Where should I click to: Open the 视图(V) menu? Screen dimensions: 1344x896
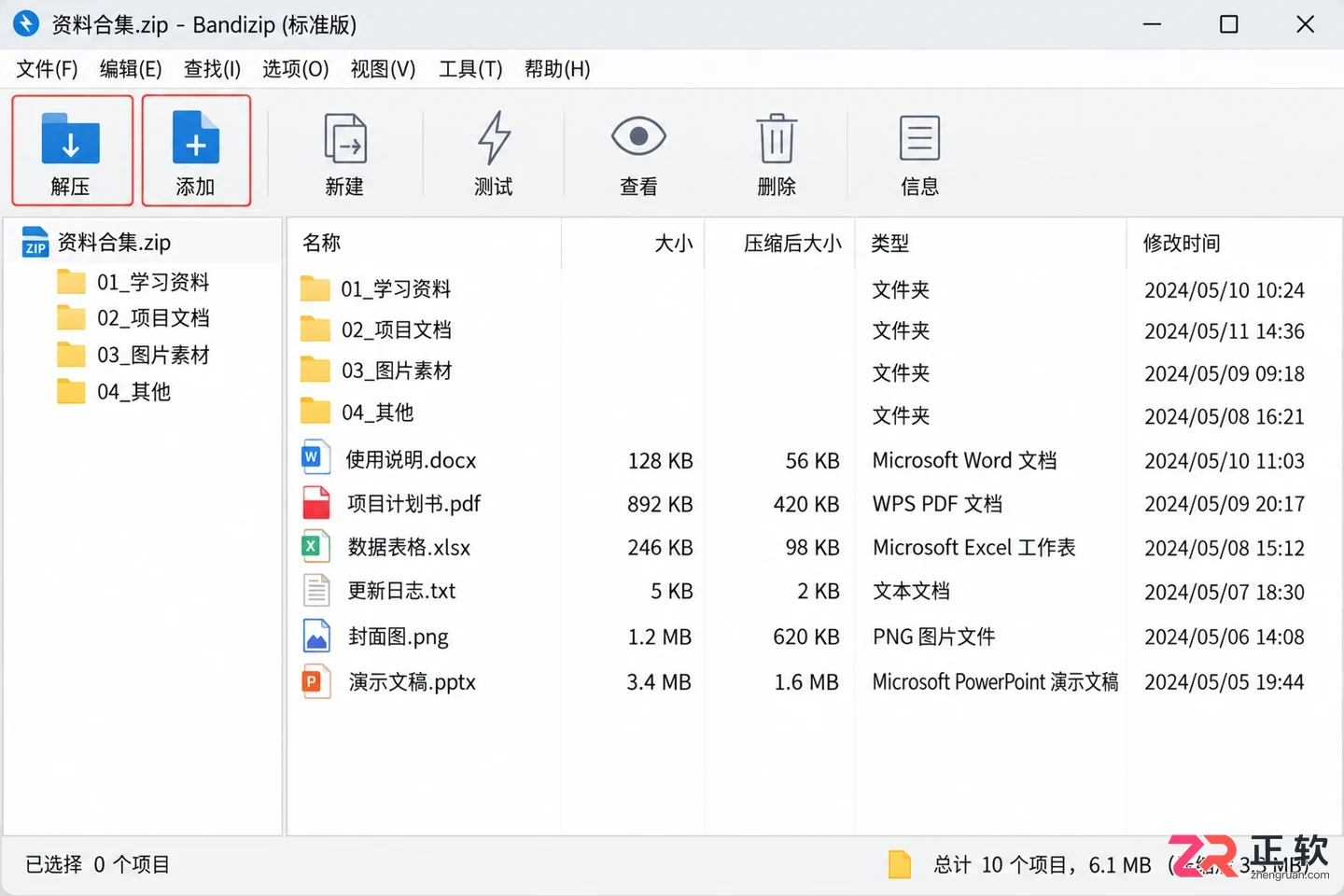click(383, 69)
